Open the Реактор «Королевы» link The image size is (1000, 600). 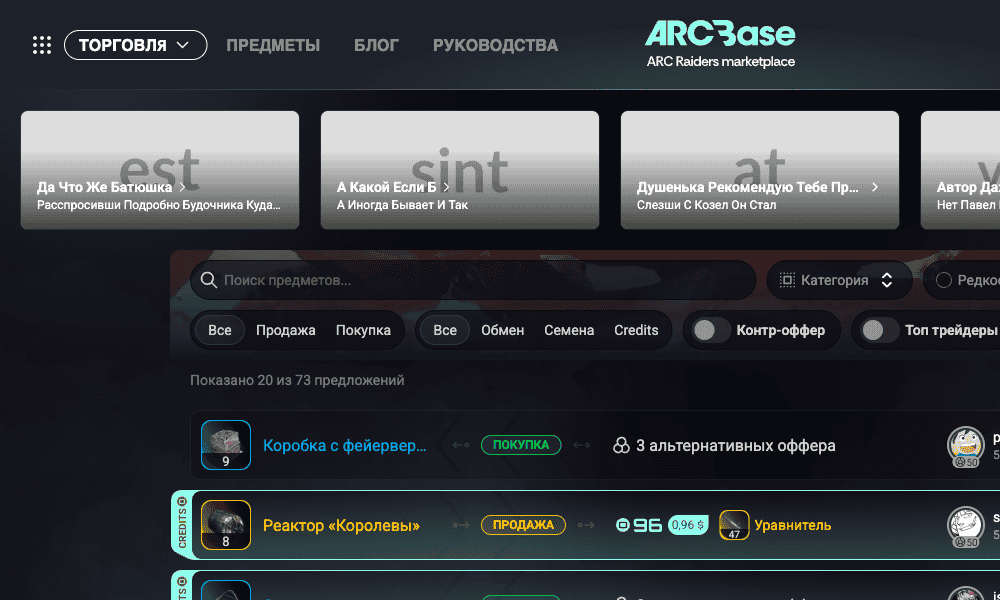tap(341, 525)
